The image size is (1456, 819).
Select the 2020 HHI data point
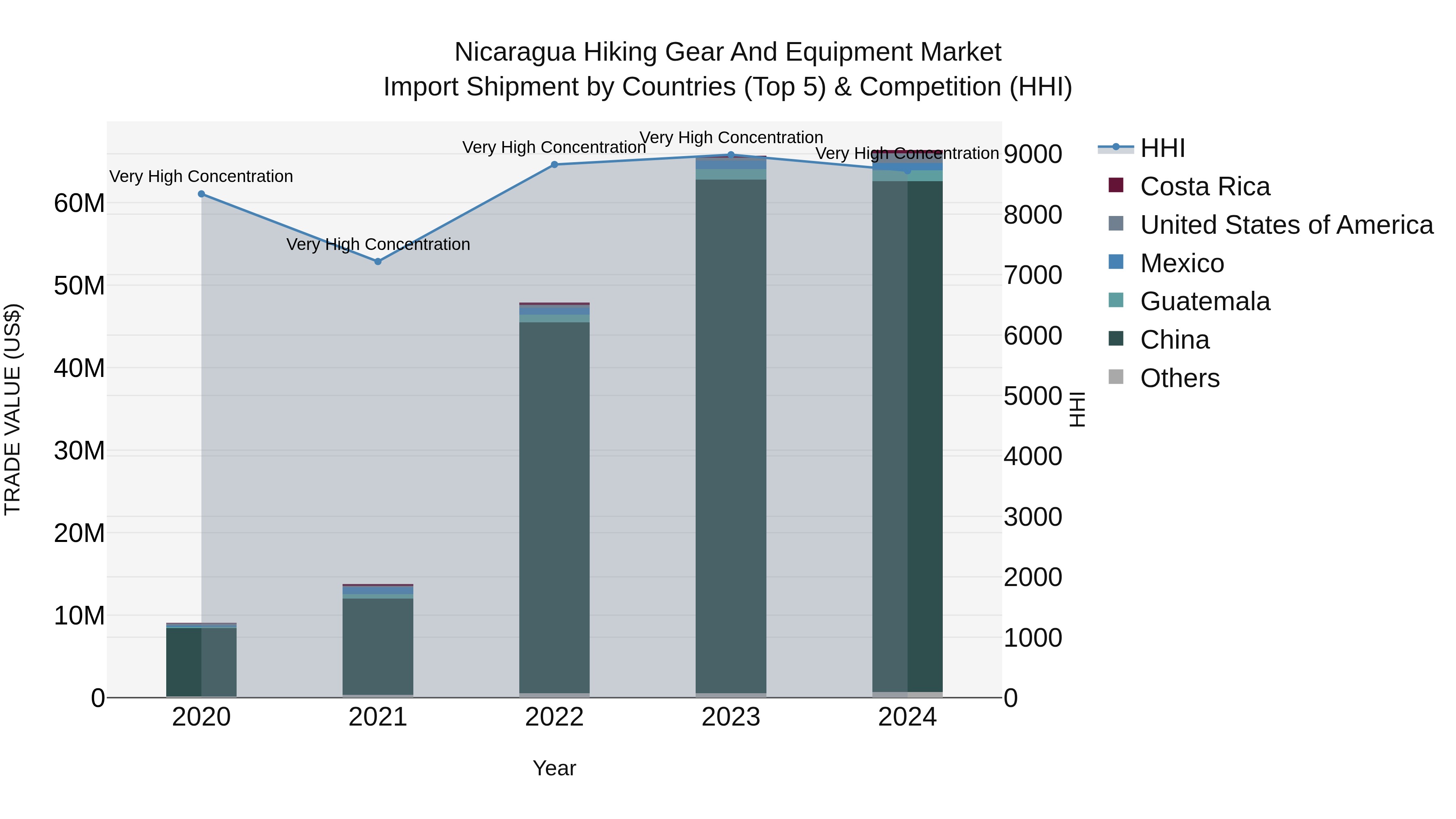[x=201, y=194]
